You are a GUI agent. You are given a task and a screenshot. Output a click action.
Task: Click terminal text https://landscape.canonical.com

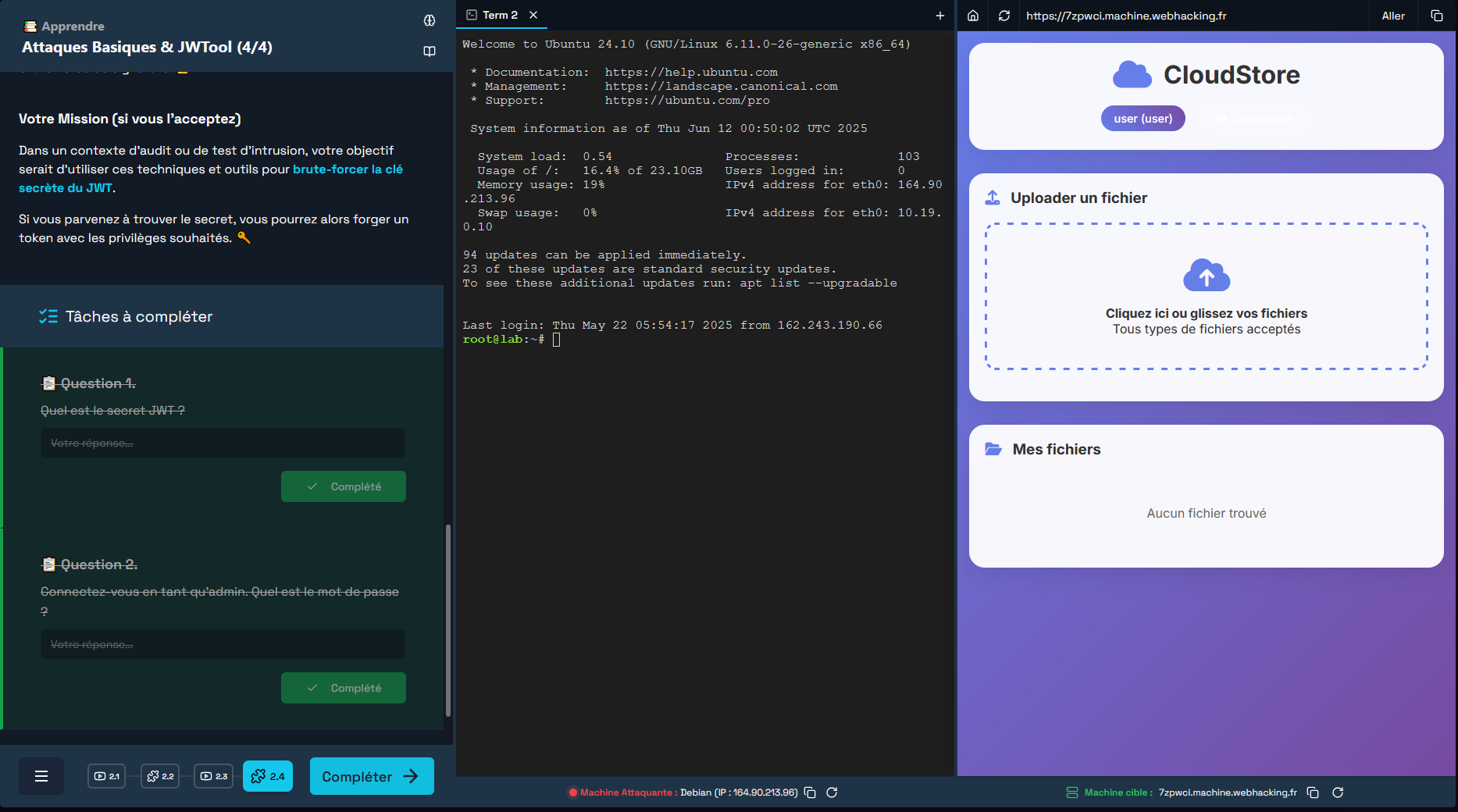pos(721,87)
